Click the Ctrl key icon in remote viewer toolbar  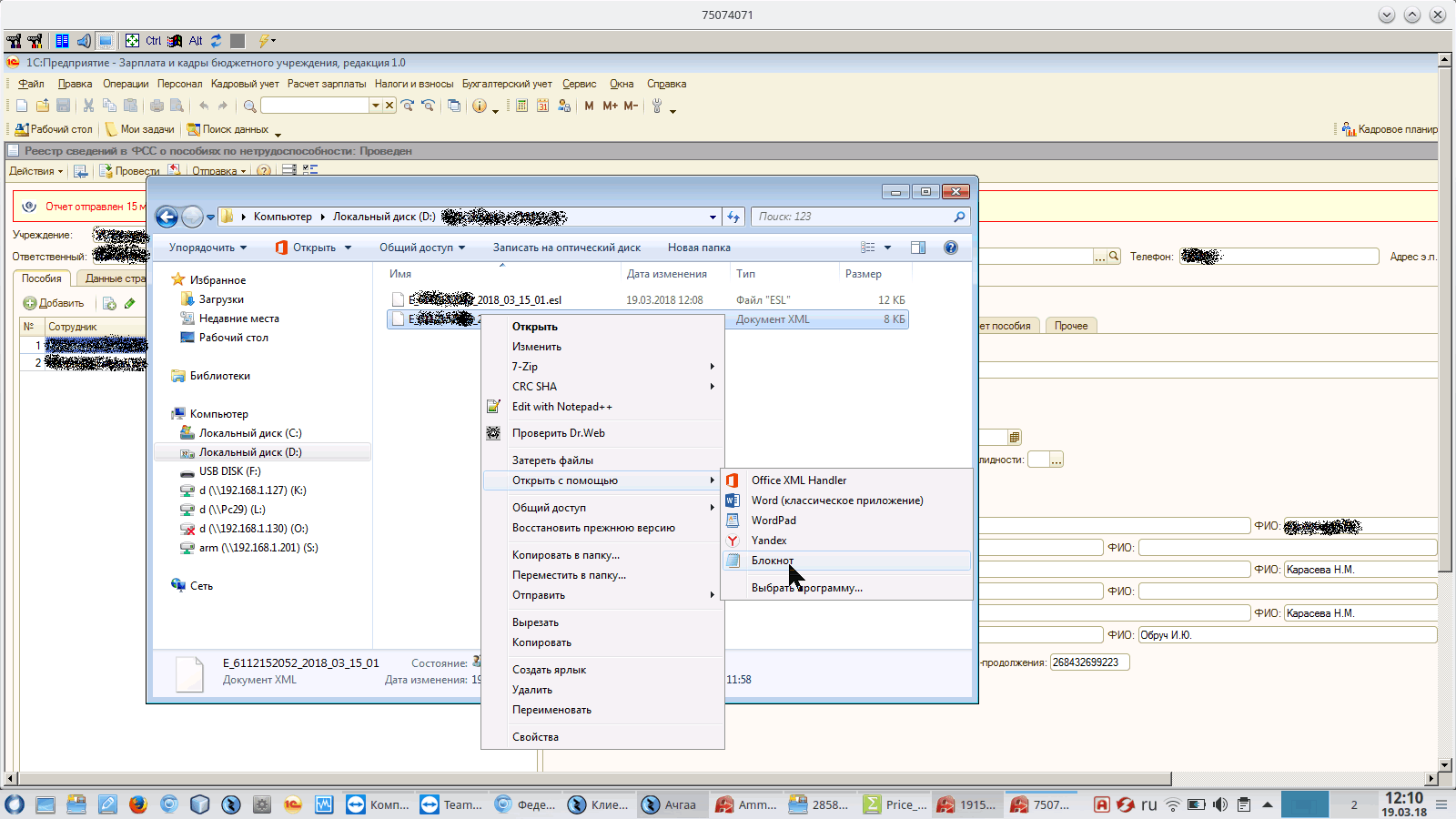pos(153,41)
